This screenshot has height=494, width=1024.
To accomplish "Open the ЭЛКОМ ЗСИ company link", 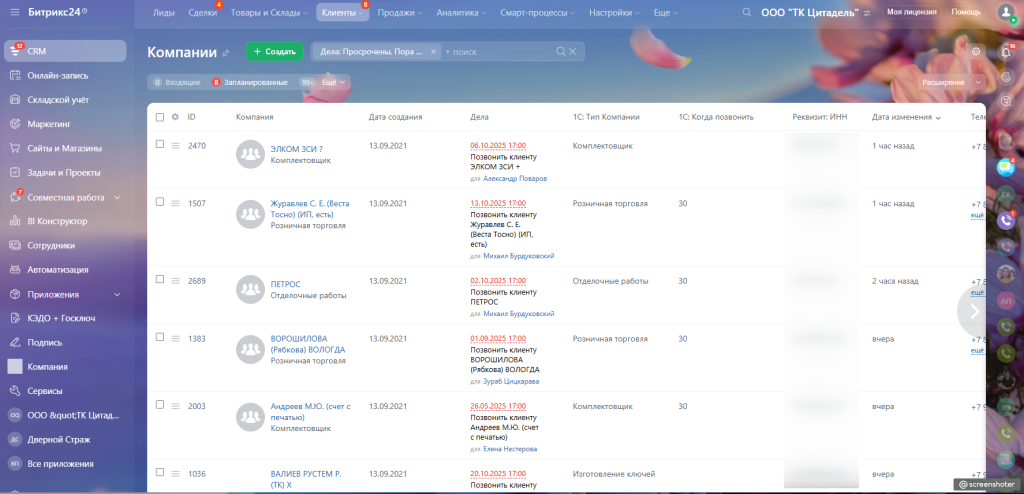I will (x=296, y=149).
